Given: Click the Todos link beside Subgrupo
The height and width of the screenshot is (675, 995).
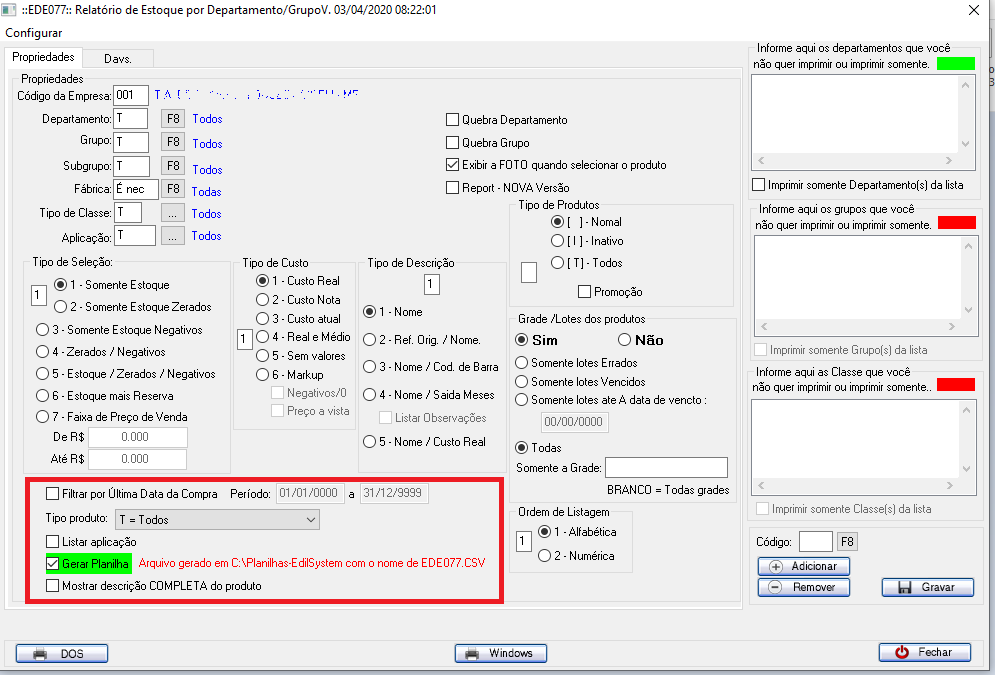Looking at the screenshot, I should pos(207,169).
